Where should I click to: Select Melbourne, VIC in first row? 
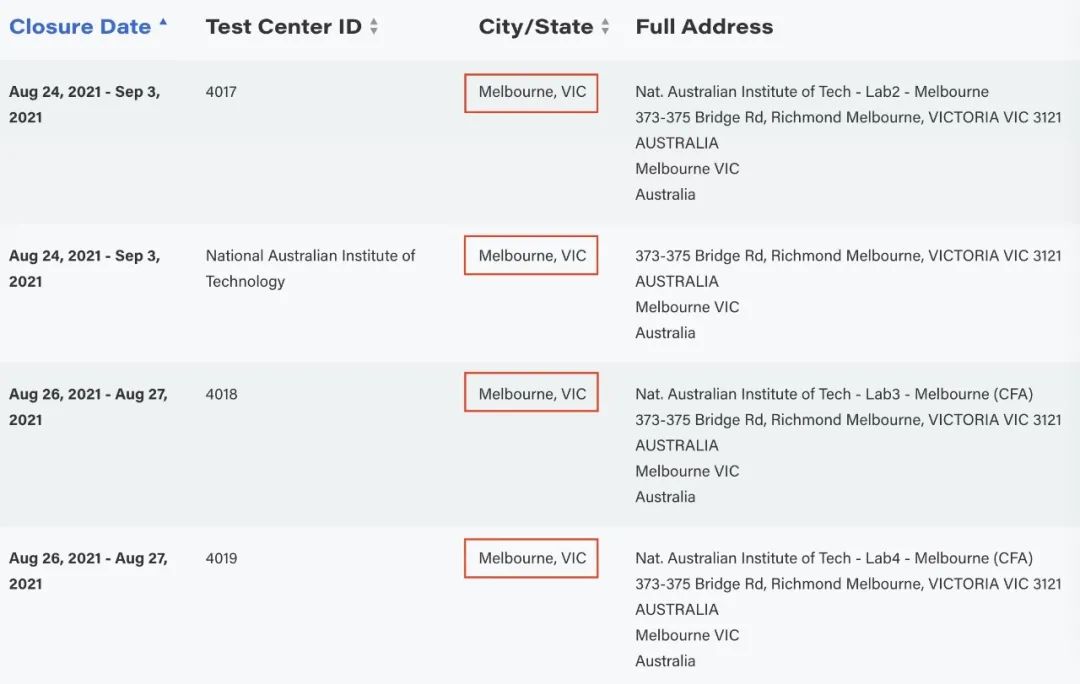pyautogui.click(x=532, y=92)
